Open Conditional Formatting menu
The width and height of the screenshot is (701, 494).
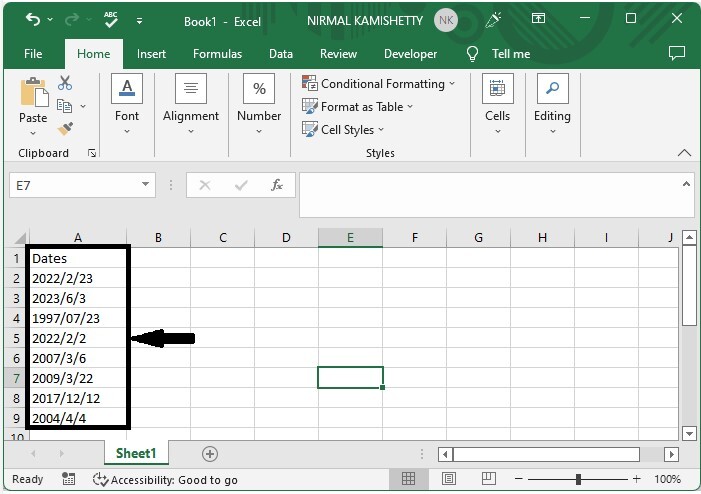click(x=379, y=84)
